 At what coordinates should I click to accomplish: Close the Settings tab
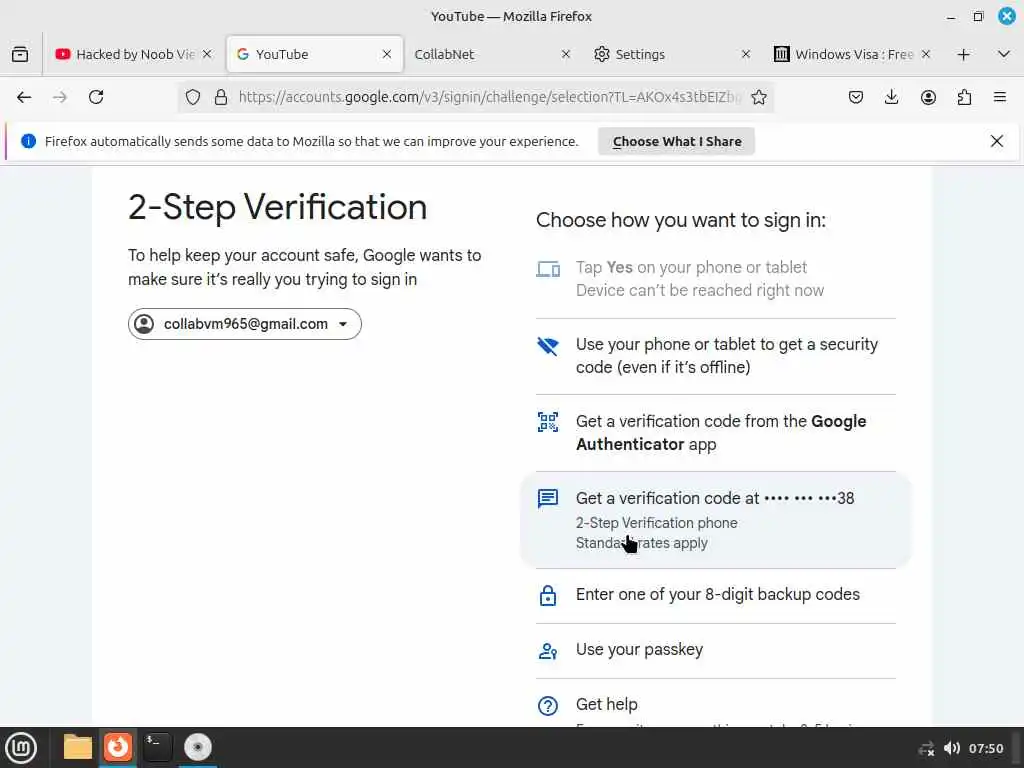tap(746, 54)
